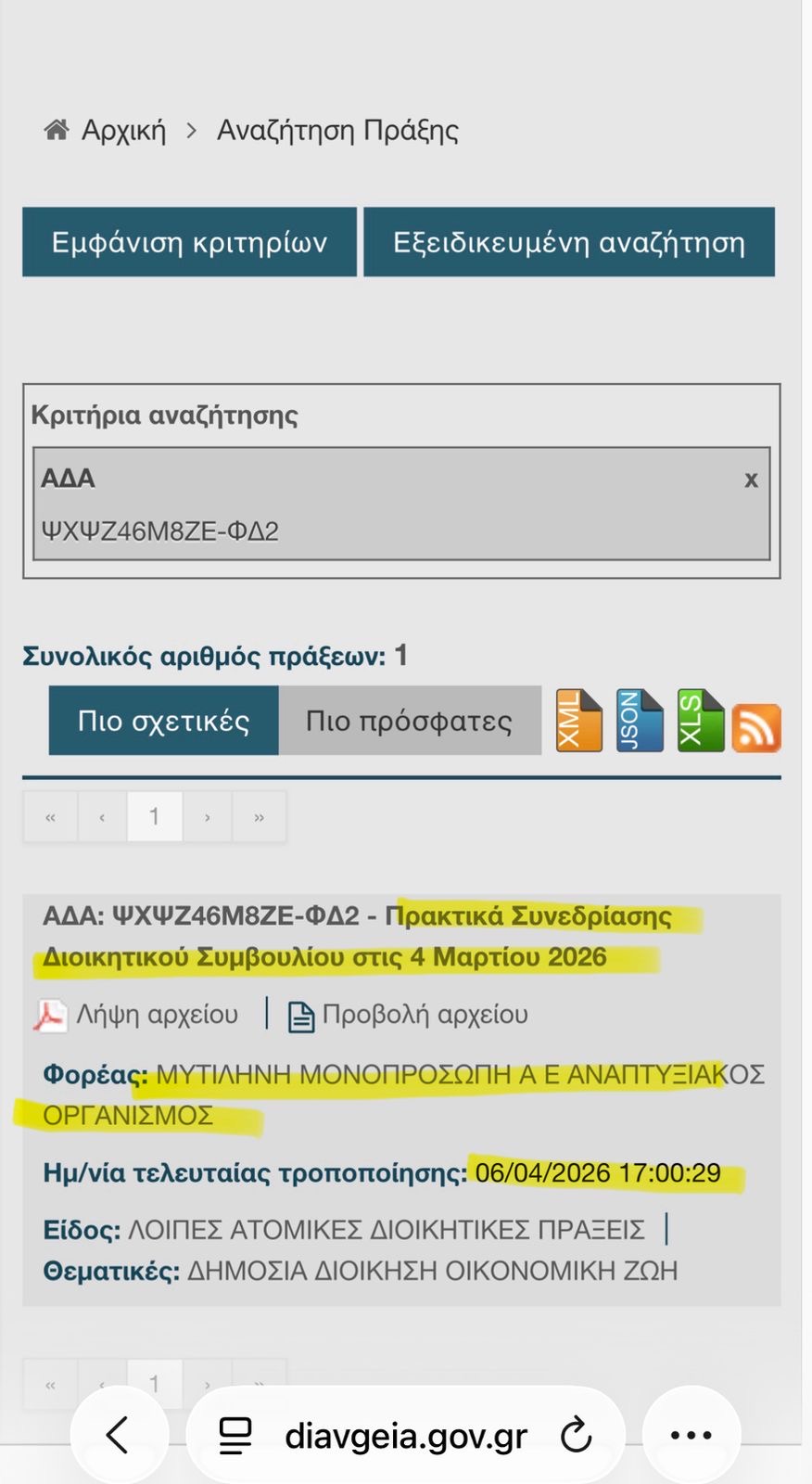Tap the diavgeia.gov.gr address bar
Screen dimensions: 812x1484
(405, 1435)
